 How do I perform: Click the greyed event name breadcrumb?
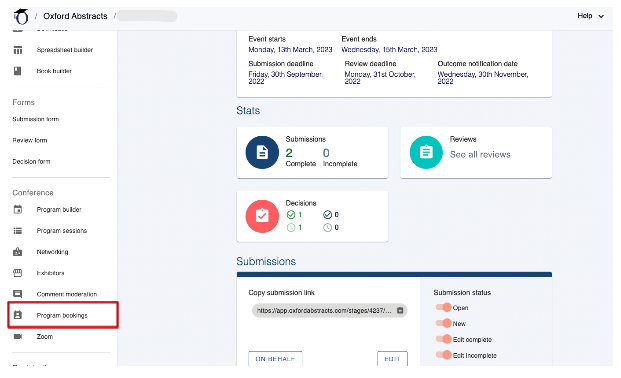coord(147,16)
